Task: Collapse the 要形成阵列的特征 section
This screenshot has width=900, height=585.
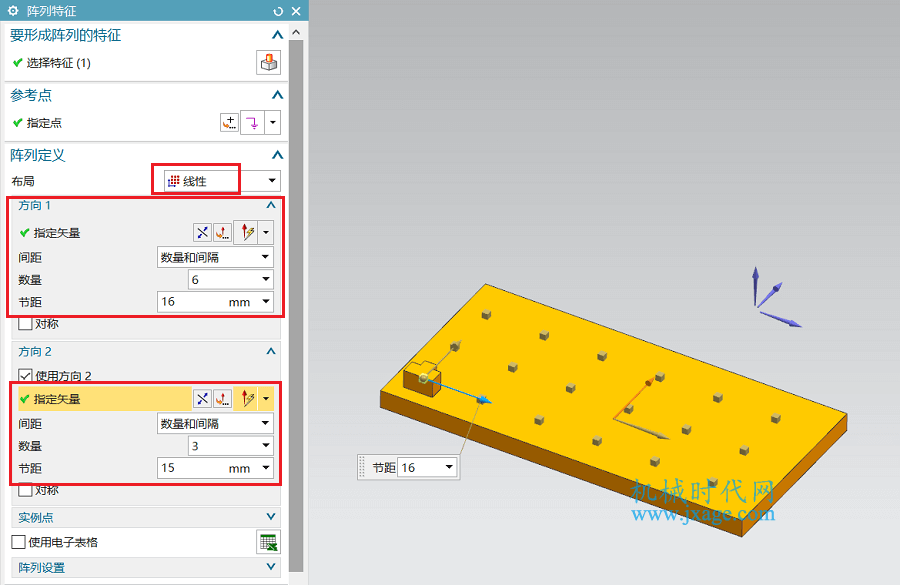Action: 277,35
